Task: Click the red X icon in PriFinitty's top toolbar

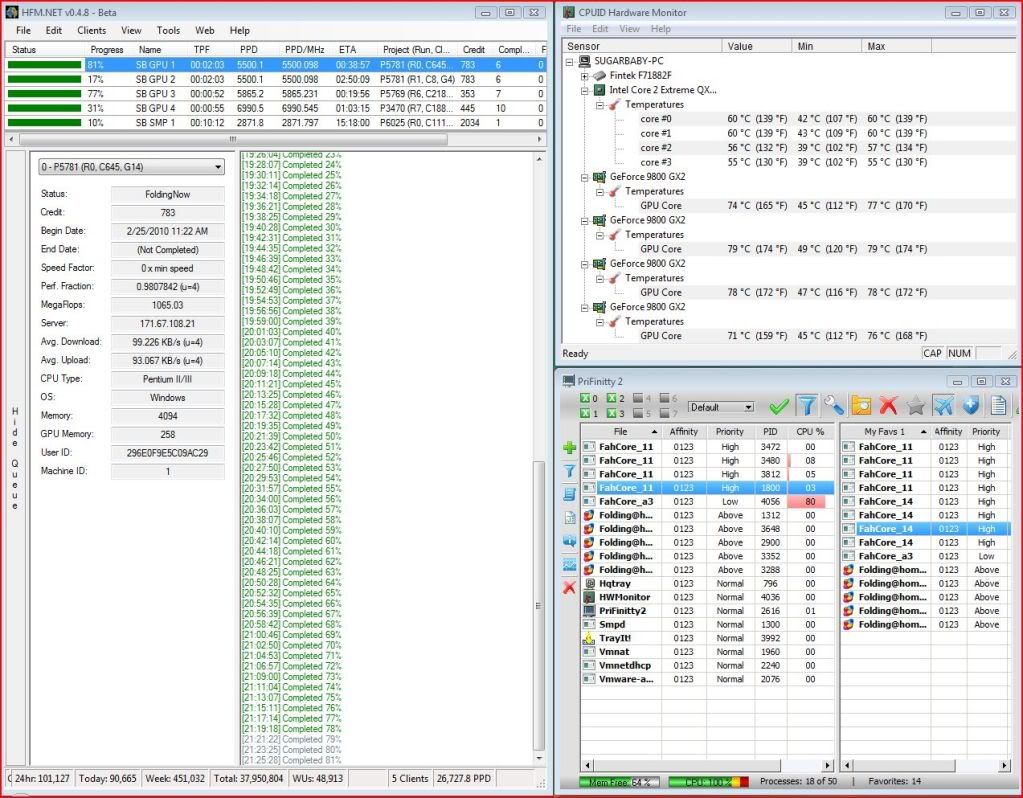Action: [888, 406]
